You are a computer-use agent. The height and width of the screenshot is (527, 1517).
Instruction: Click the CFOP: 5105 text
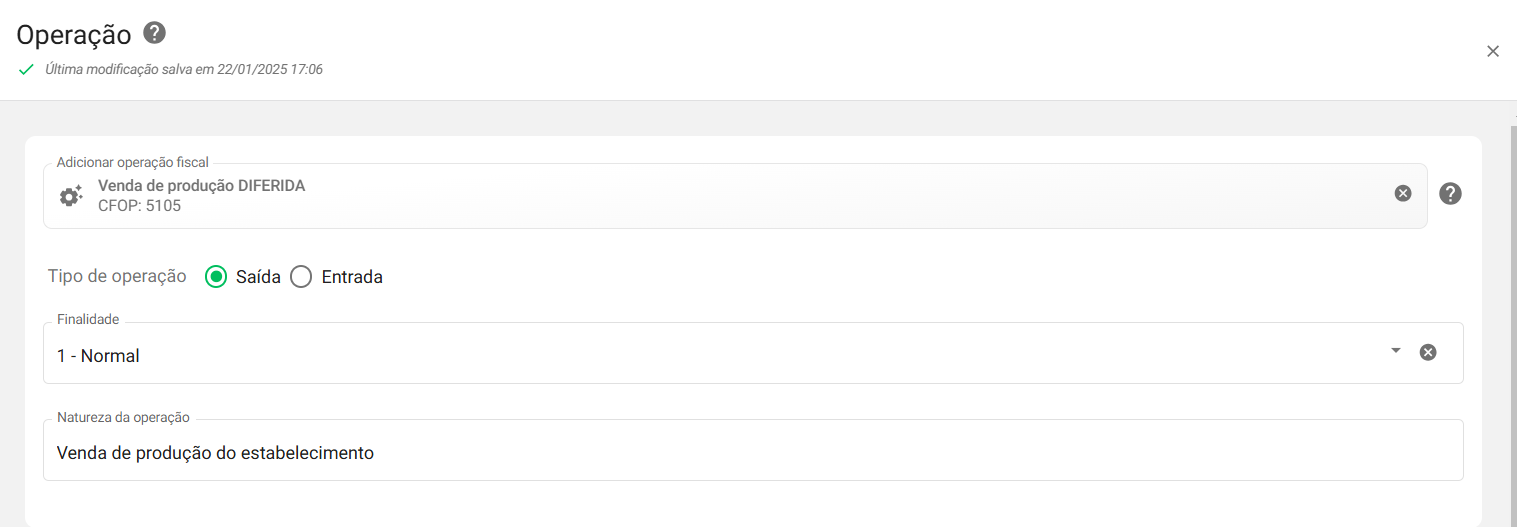[x=140, y=206]
